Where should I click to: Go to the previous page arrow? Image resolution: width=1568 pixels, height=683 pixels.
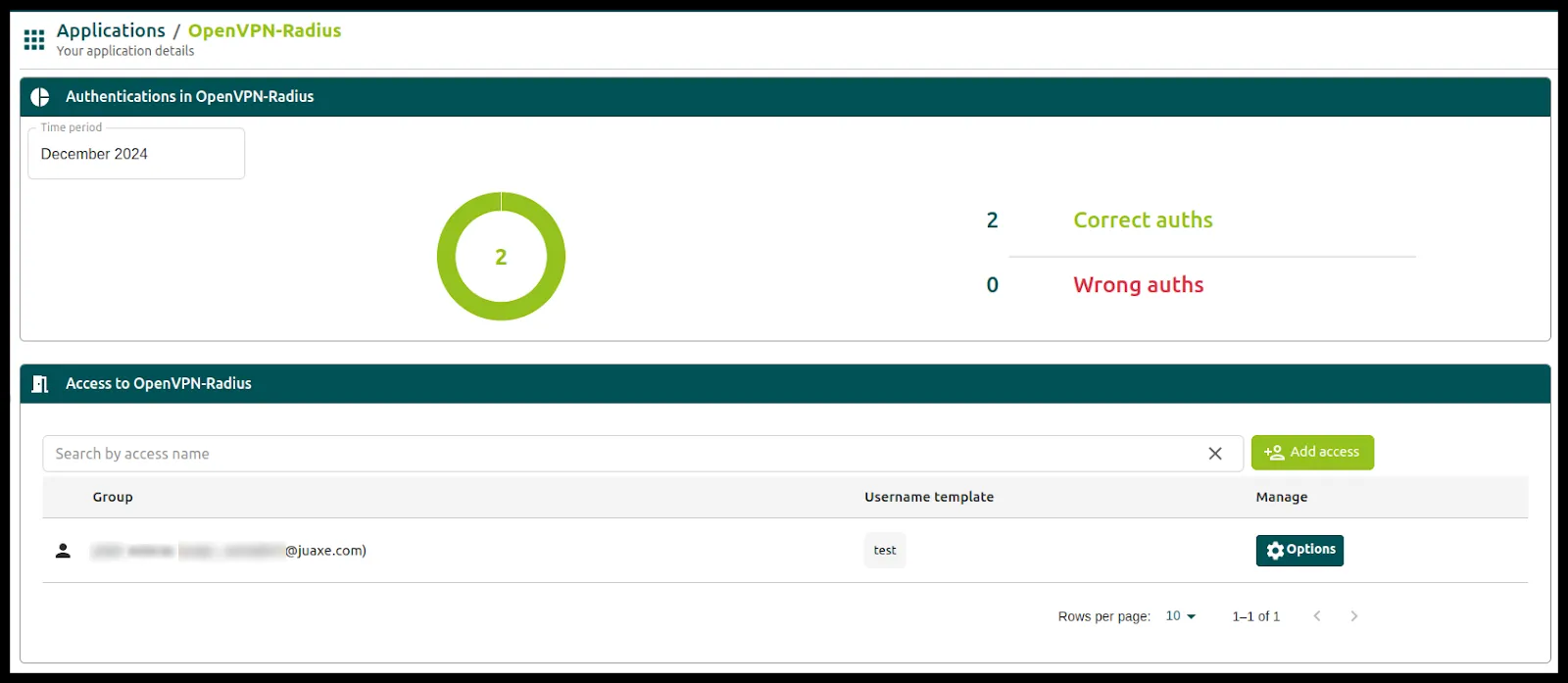coord(1317,616)
